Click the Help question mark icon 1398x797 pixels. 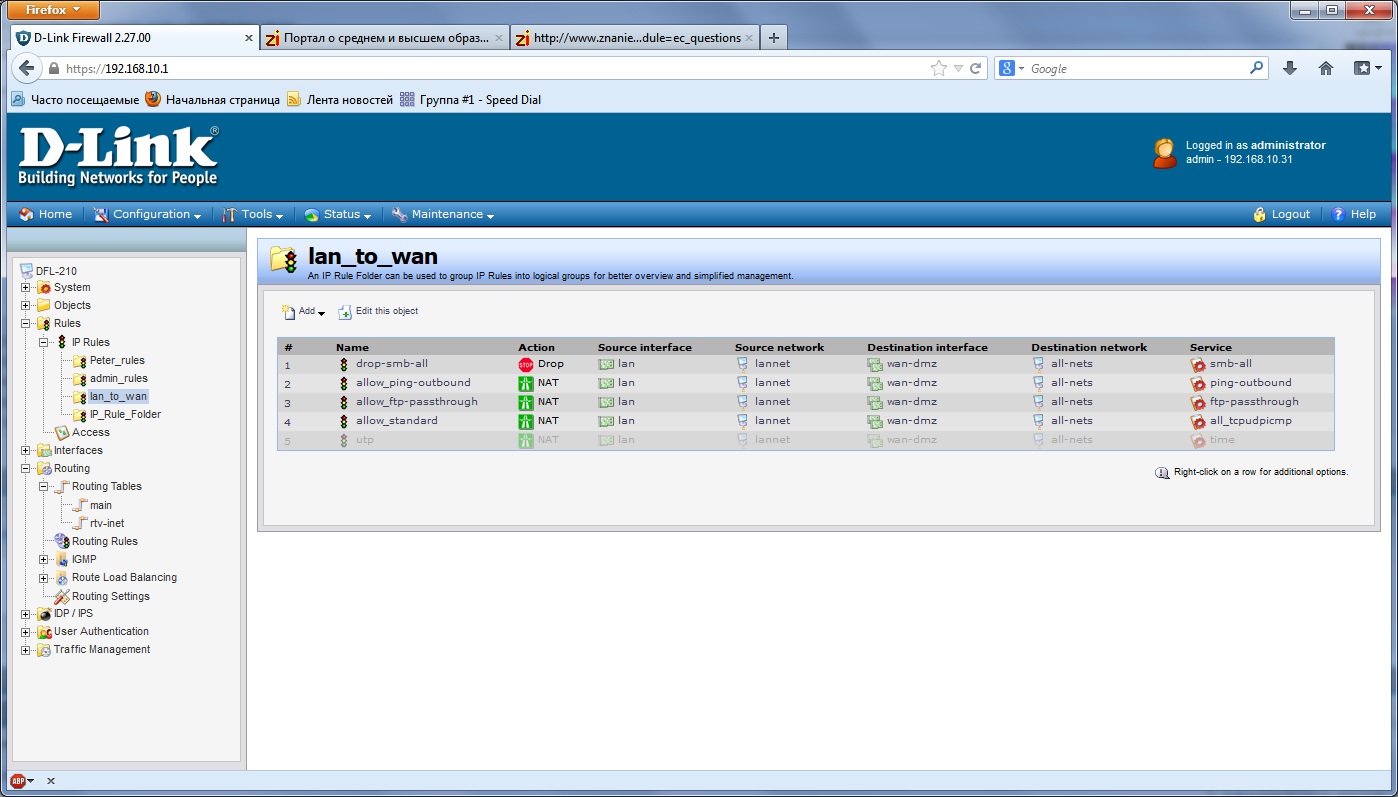pyautogui.click(x=1338, y=214)
